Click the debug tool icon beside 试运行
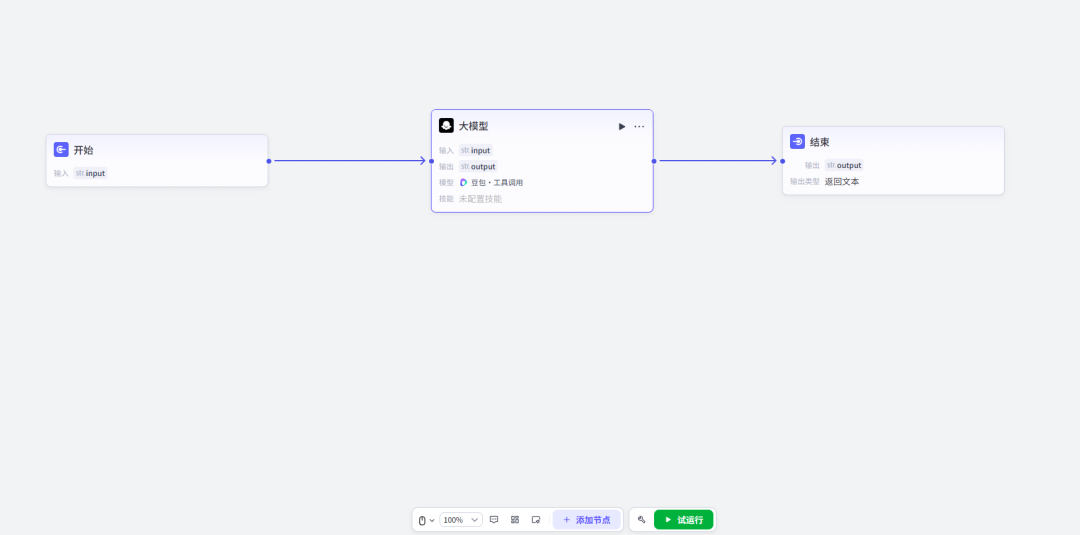This screenshot has width=1080, height=535. pyautogui.click(x=642, y=520)
